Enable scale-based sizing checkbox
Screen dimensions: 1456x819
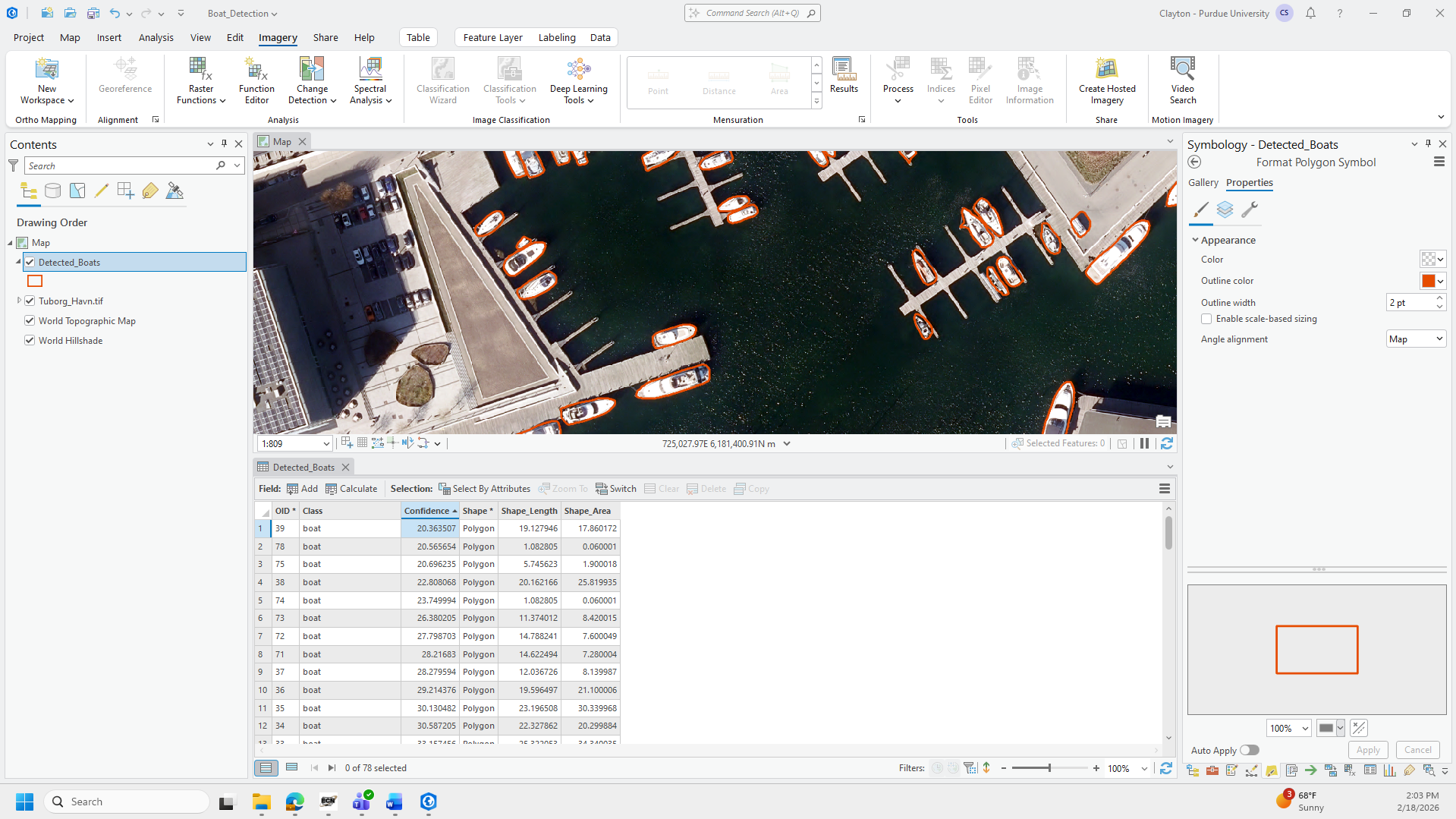(1206, 320)
